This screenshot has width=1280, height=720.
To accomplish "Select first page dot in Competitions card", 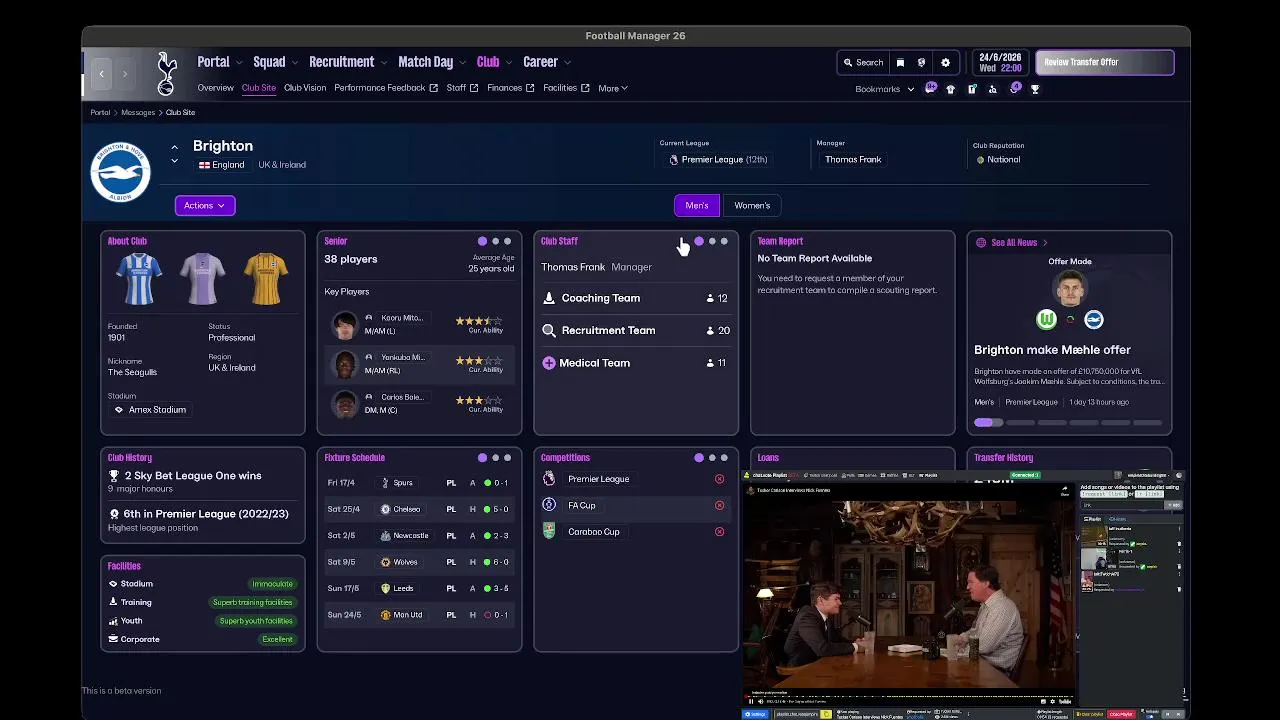I will 699,458.
